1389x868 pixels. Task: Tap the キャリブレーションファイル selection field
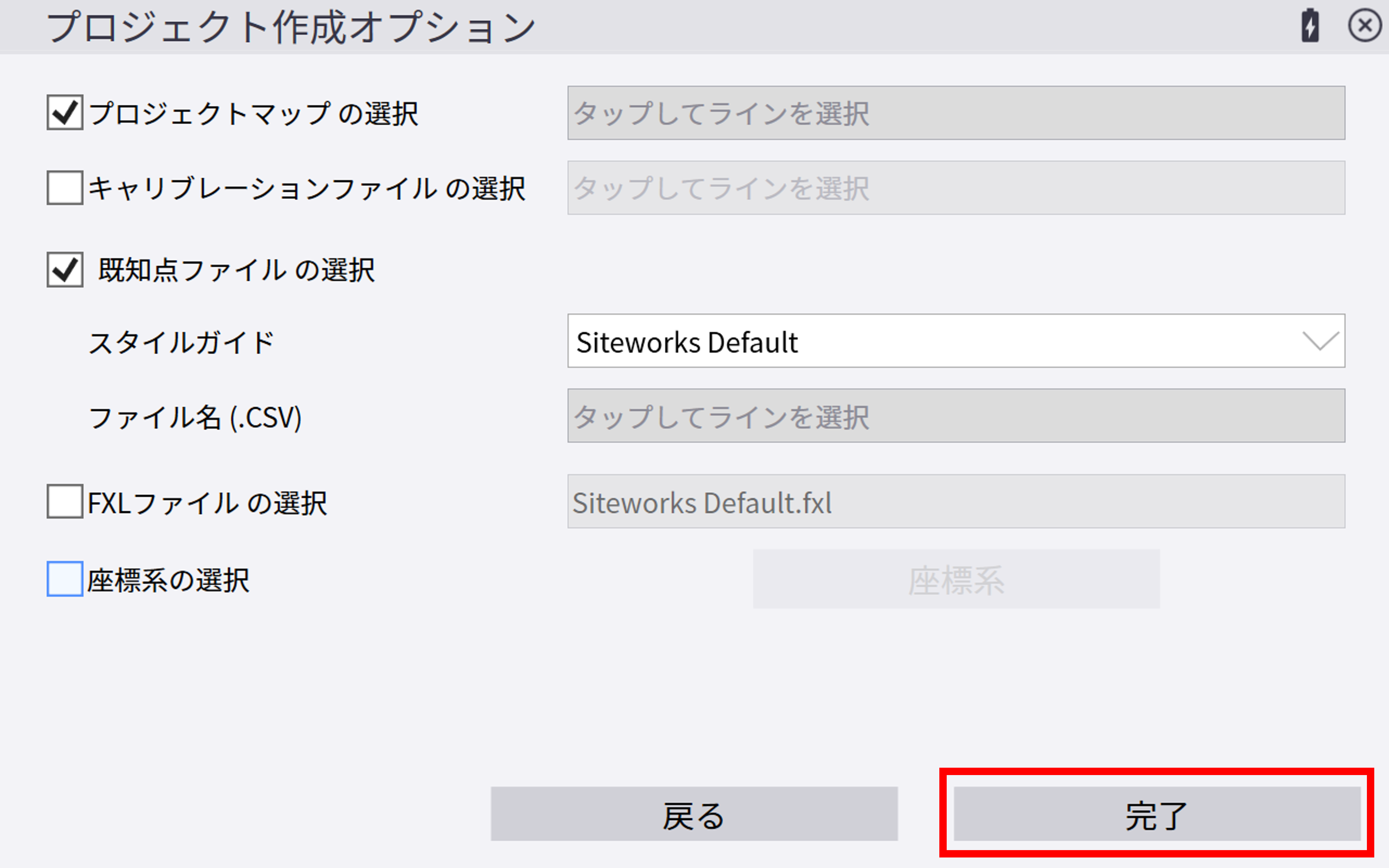point(955,188)
